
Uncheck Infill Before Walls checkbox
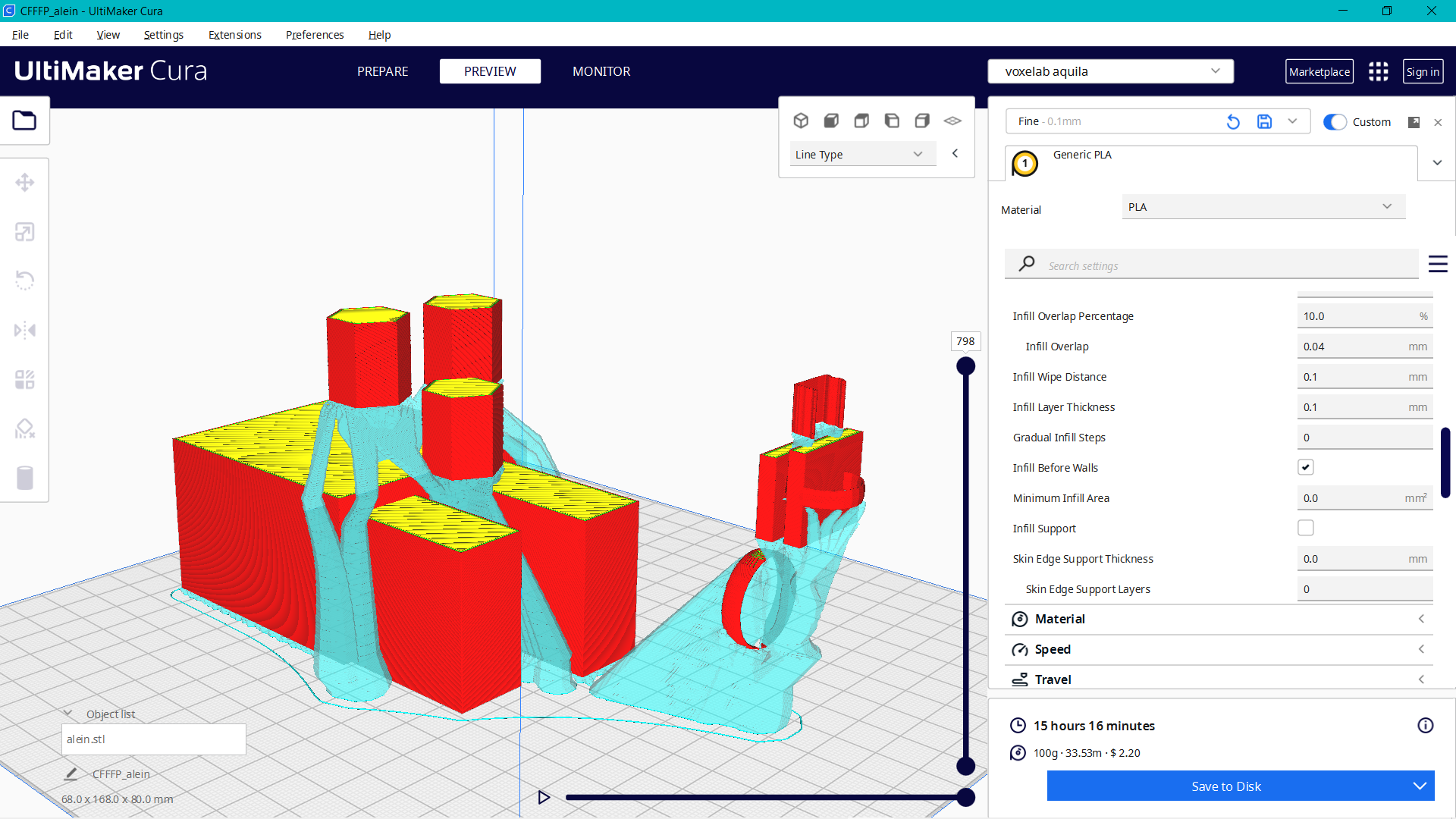tap(1305, 467)
